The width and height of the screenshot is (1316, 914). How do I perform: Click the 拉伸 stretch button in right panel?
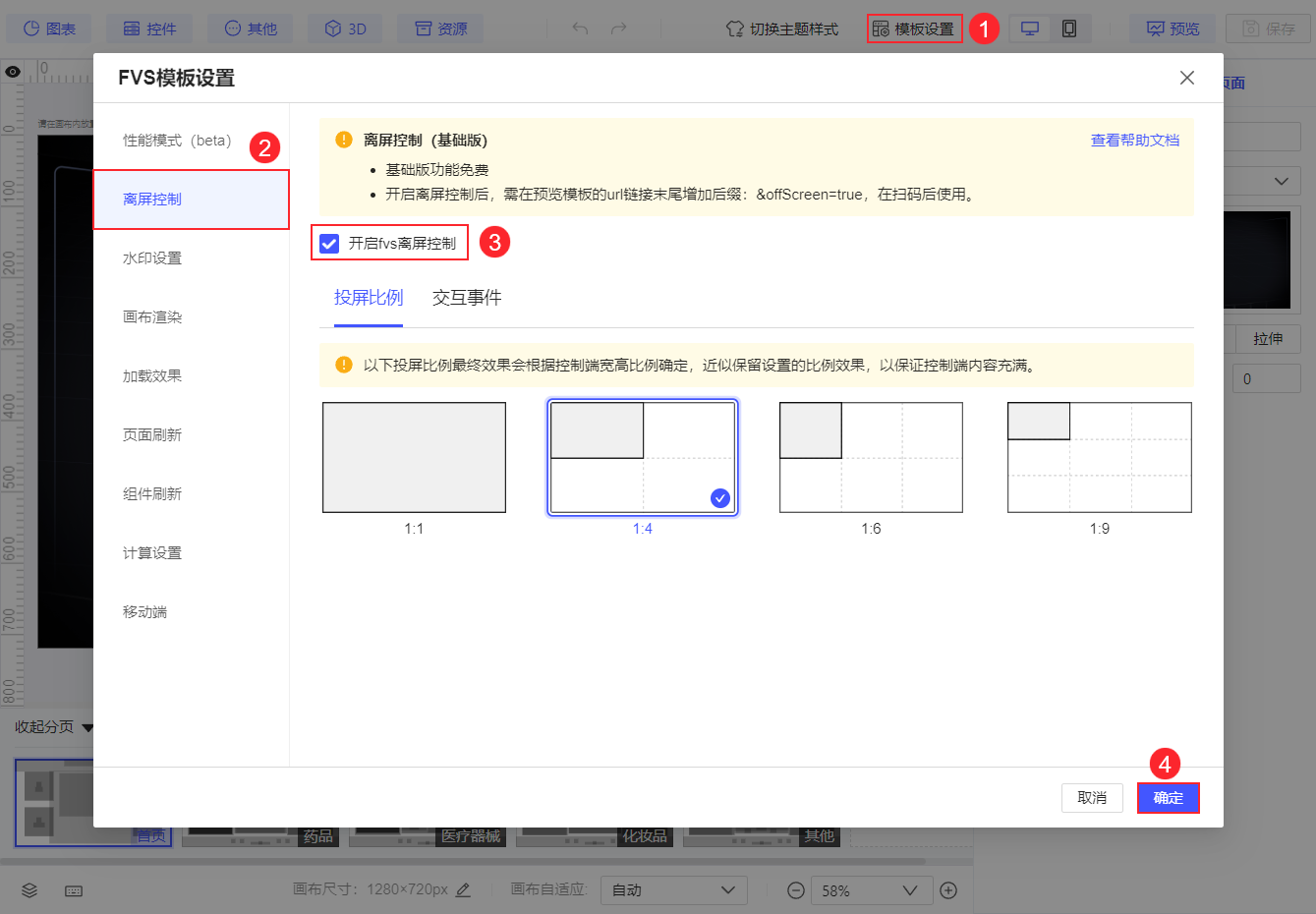1268,339
